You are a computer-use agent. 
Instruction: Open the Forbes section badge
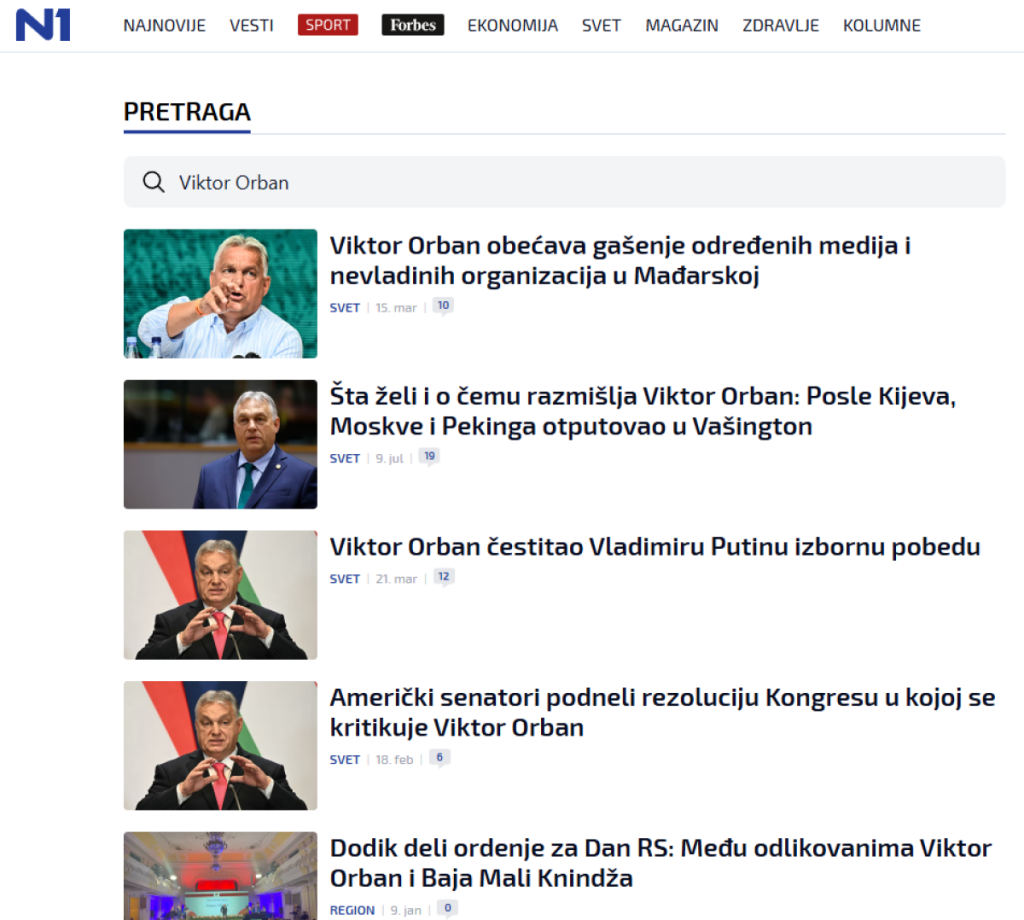point(413,25)
